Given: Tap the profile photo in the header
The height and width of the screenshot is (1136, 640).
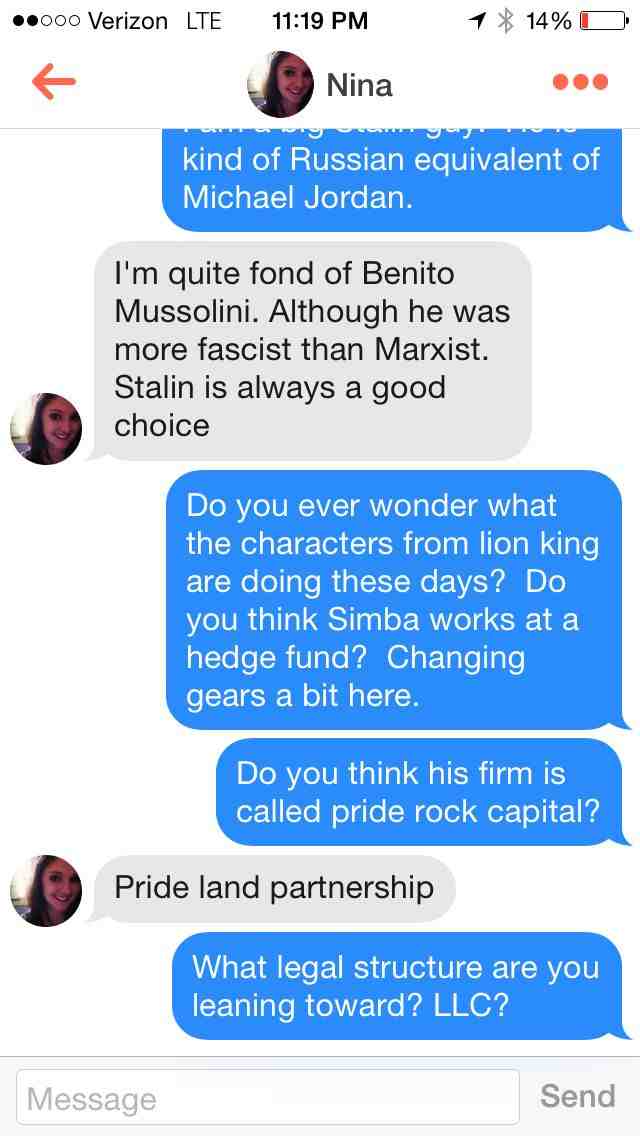Looking at the screenshot, I should pos(280,84).
